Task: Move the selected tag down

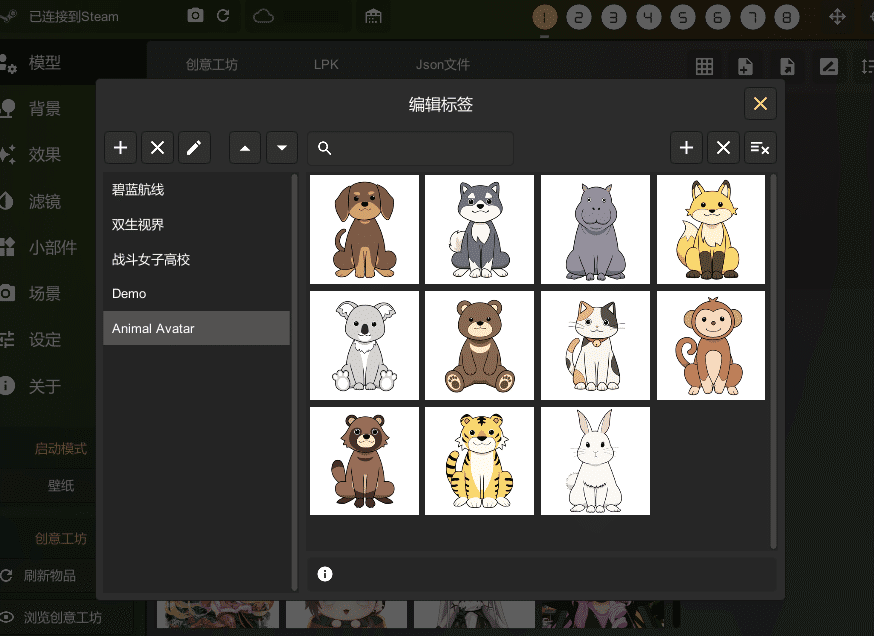Action: tap(282, 148)
